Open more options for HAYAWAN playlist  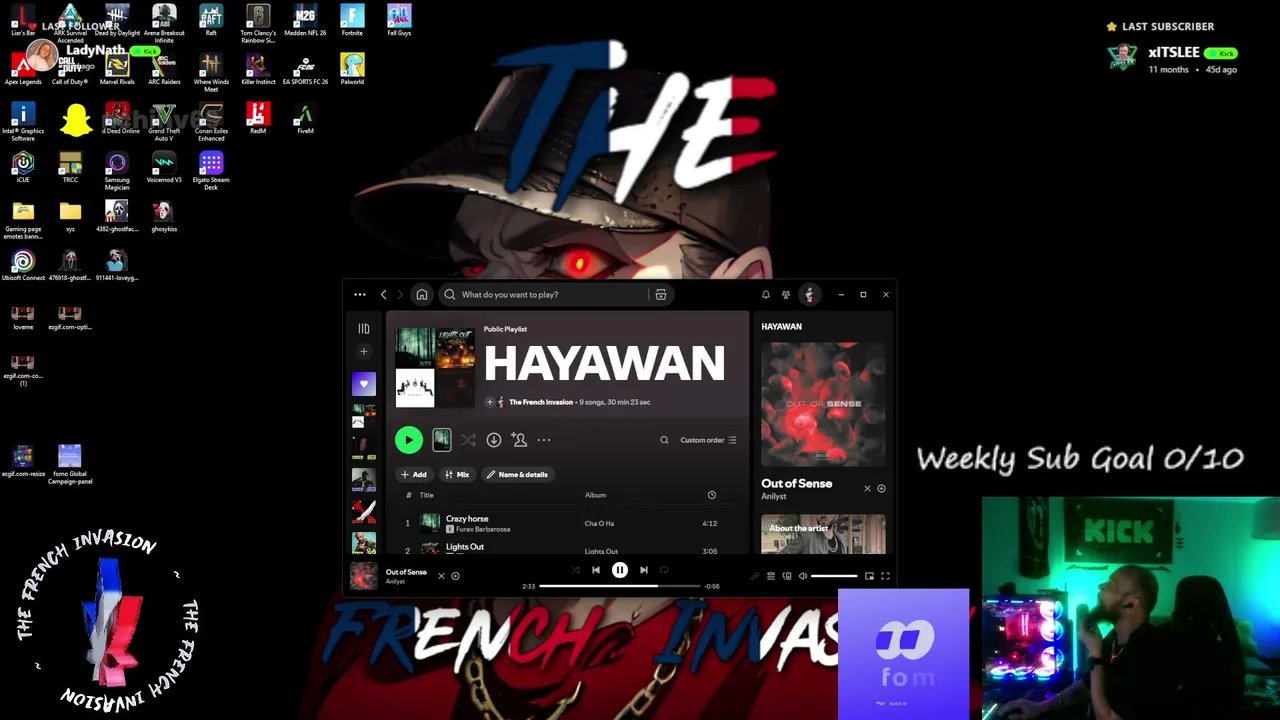pos(544,440)
